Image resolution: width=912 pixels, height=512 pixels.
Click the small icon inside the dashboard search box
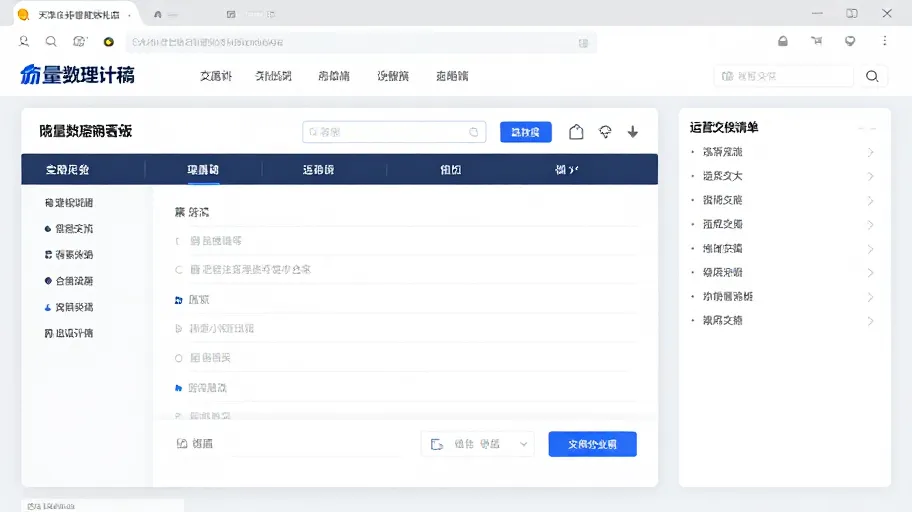(473, 132)
